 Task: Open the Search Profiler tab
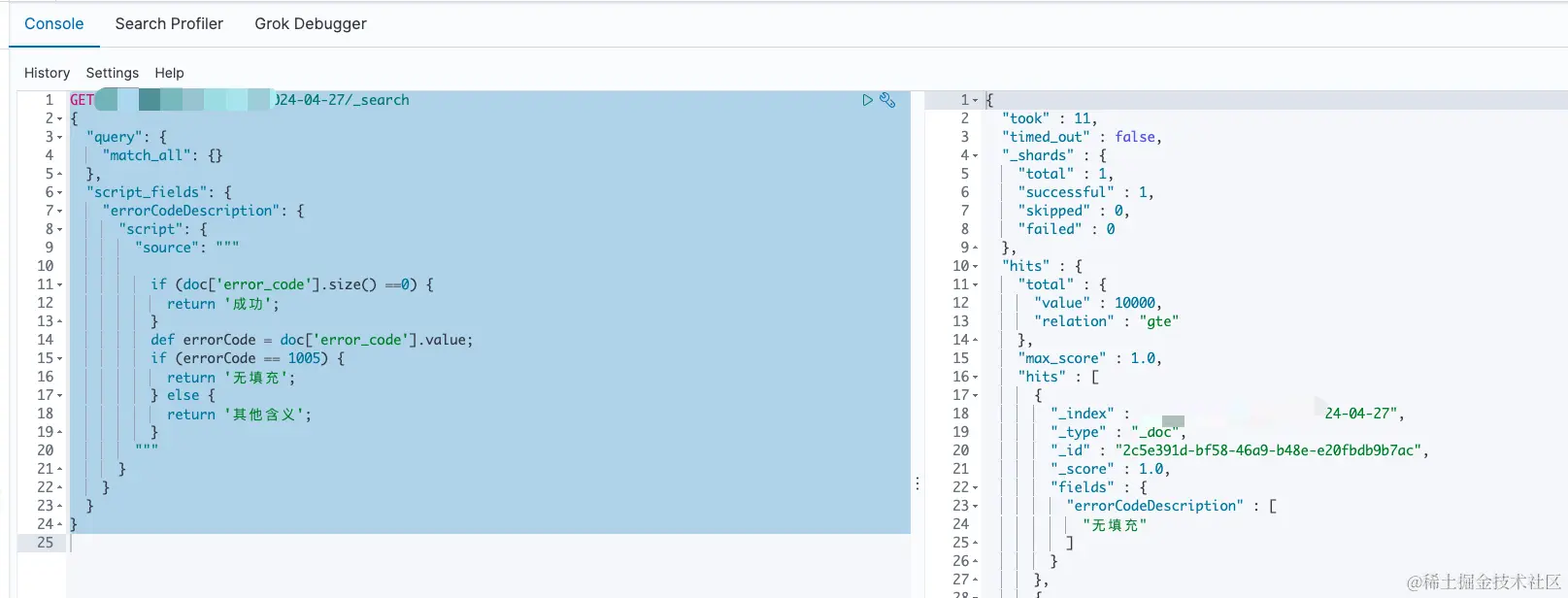click(x=169, y=23)
